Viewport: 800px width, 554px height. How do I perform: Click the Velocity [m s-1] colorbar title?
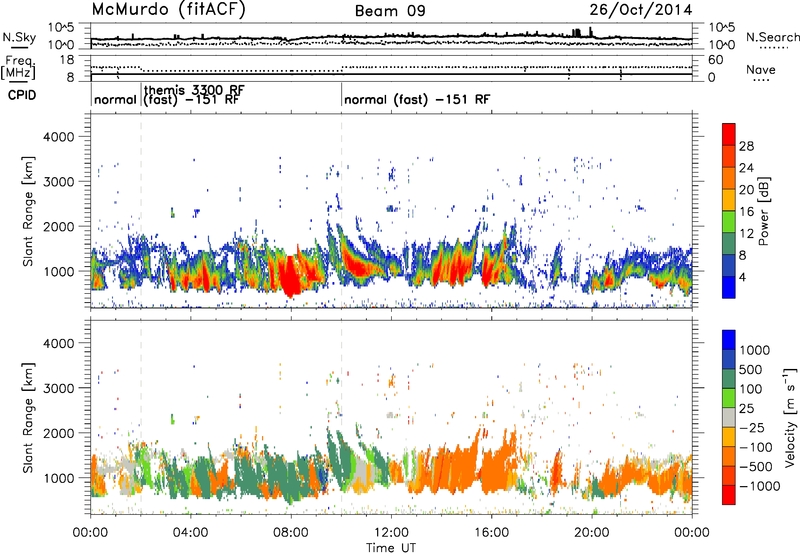pyautogui.click(x=790, y=417)
